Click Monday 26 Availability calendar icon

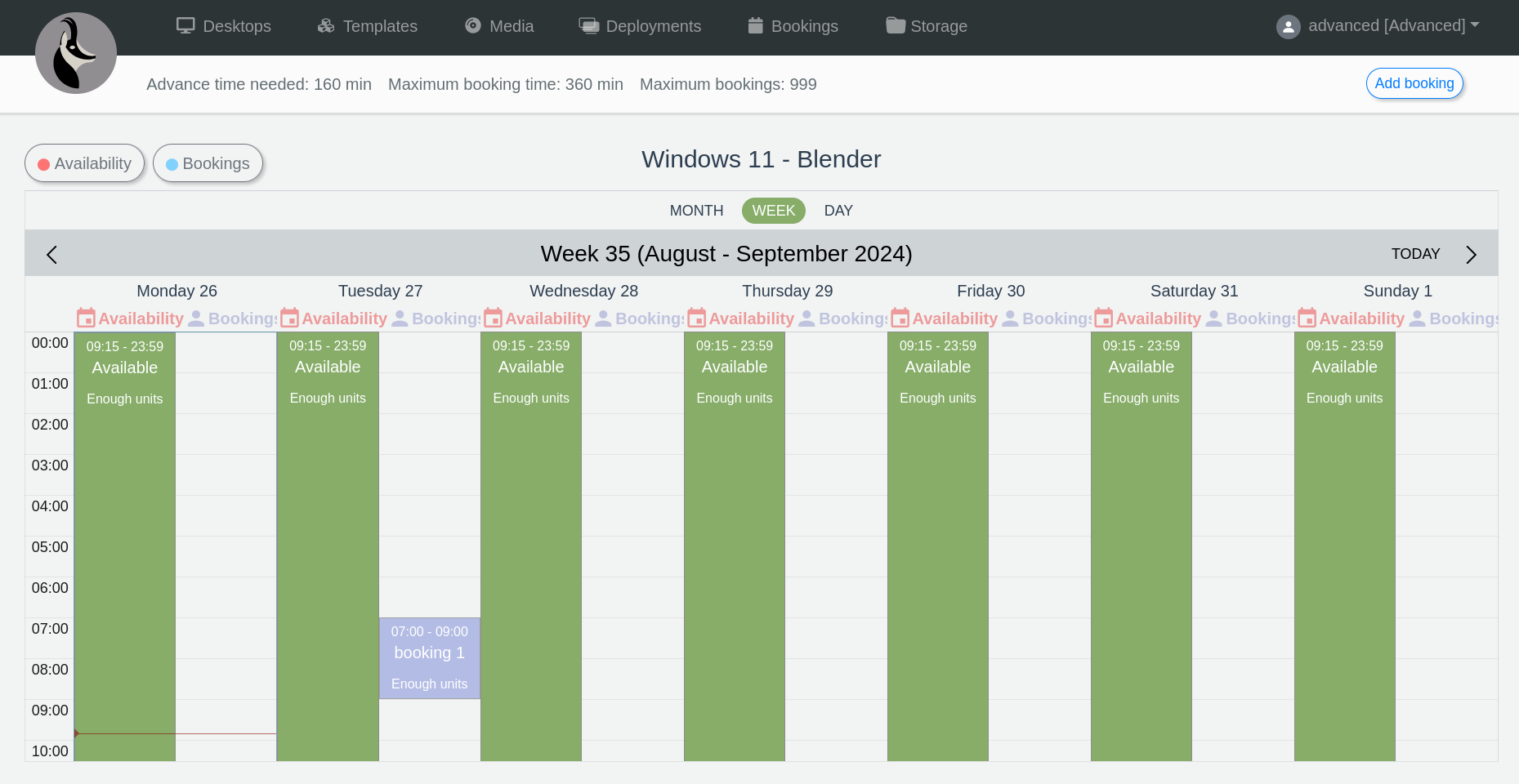coord(86,318)
